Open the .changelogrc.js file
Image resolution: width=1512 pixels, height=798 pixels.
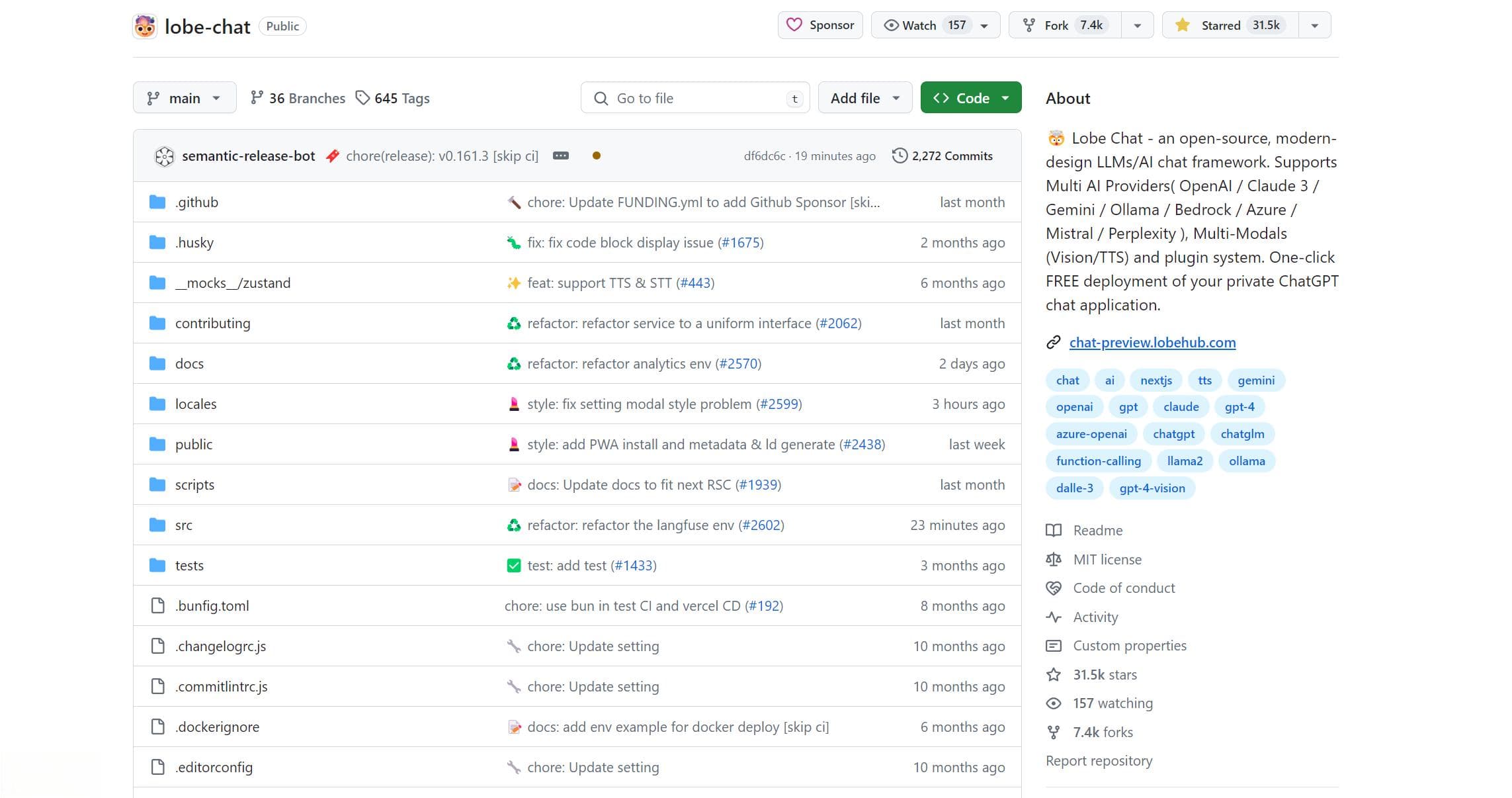220,646
